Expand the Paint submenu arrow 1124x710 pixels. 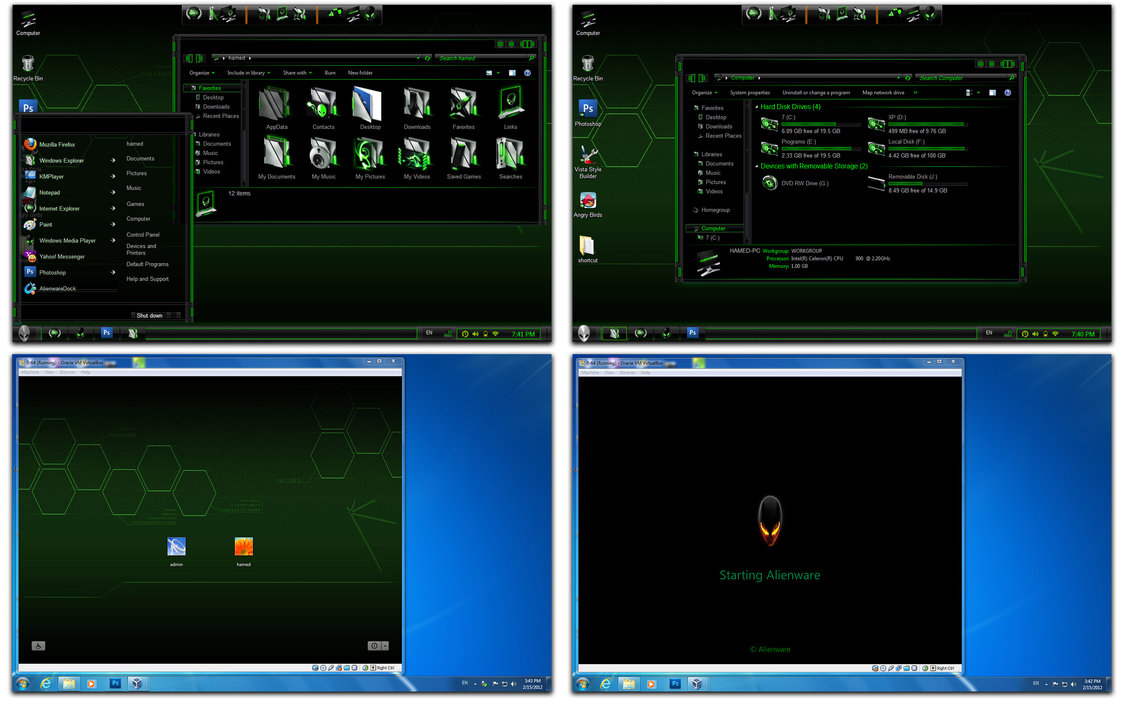click(113, 224)
